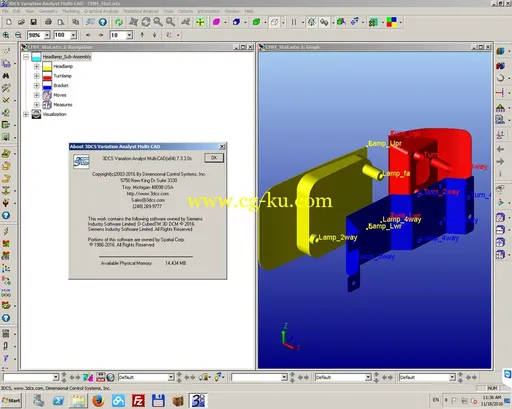Viewport: 512px width, 409px height.
Task: Click the gray rotate view icon
Action: (146, 22)
